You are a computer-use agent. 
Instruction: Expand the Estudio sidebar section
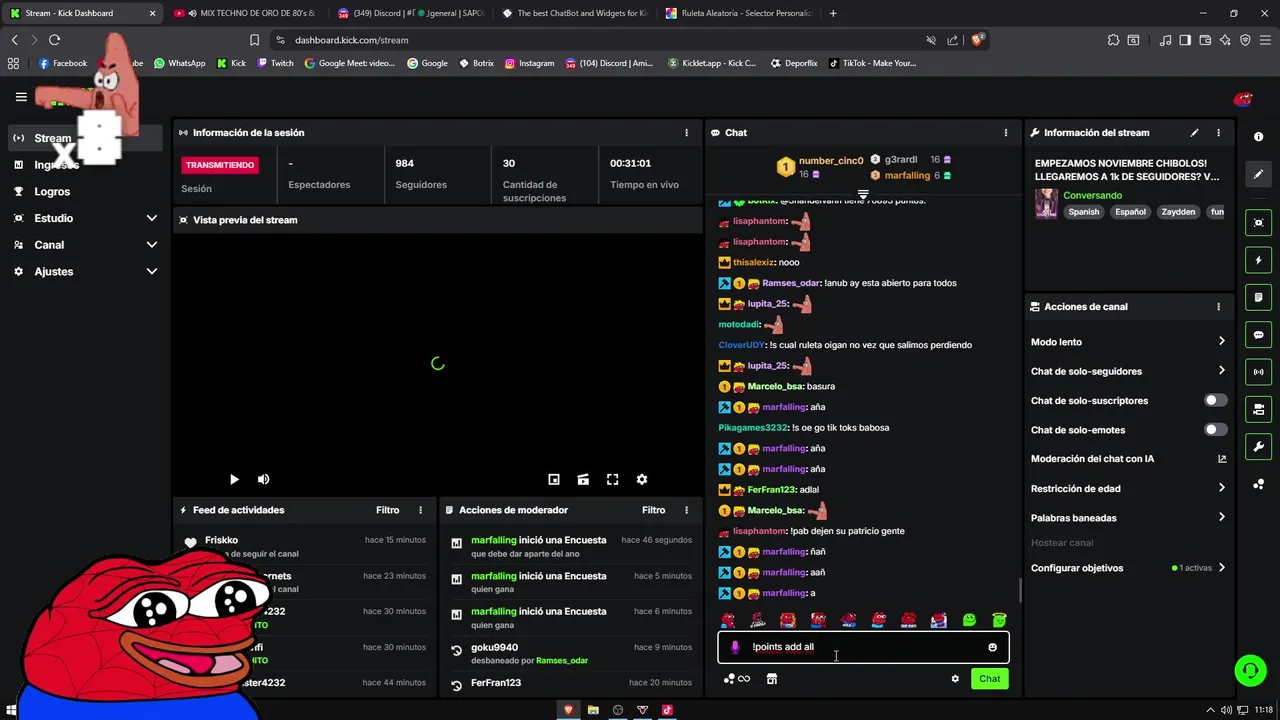tap(152, 218)
